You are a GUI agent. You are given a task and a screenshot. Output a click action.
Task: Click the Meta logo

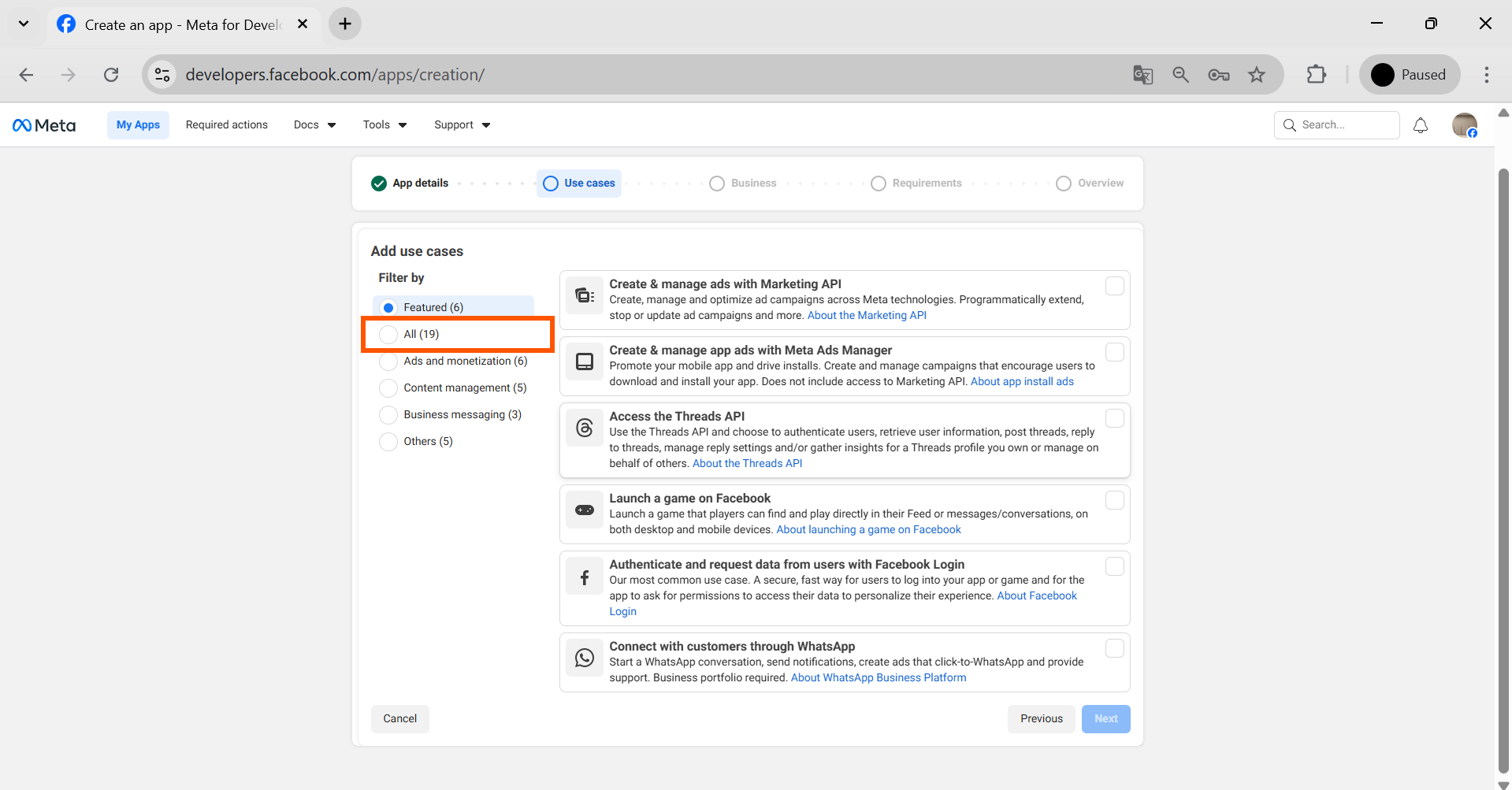tap(44, 125)
